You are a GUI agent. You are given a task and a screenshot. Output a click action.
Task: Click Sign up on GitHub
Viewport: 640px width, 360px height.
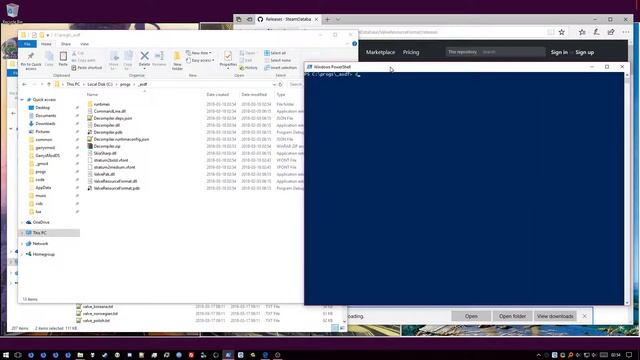(584, 52)
